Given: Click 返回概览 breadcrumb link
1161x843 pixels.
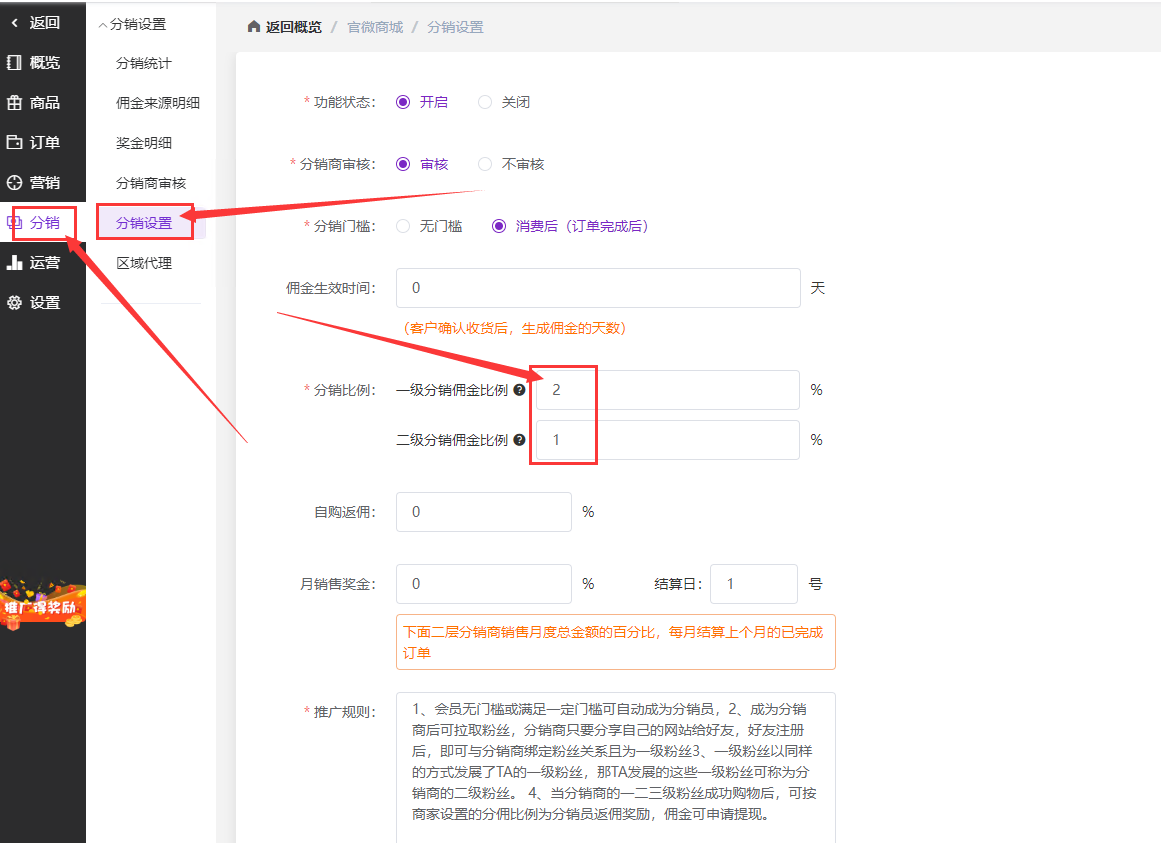Looking at the screenshot, I should click(x=294, y=27).
